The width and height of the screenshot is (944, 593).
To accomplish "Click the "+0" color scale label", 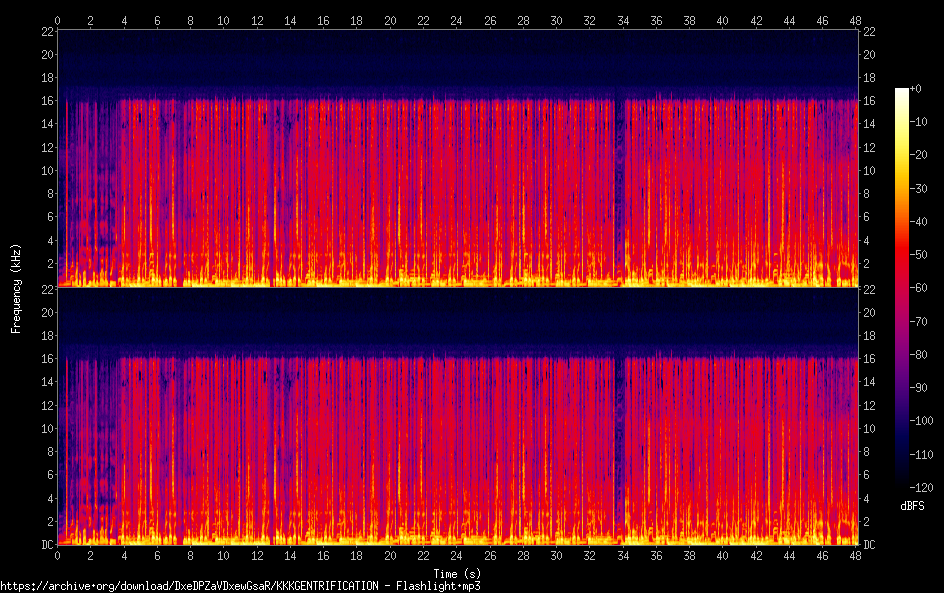I will pyautogui.click(x=916, y=88).
